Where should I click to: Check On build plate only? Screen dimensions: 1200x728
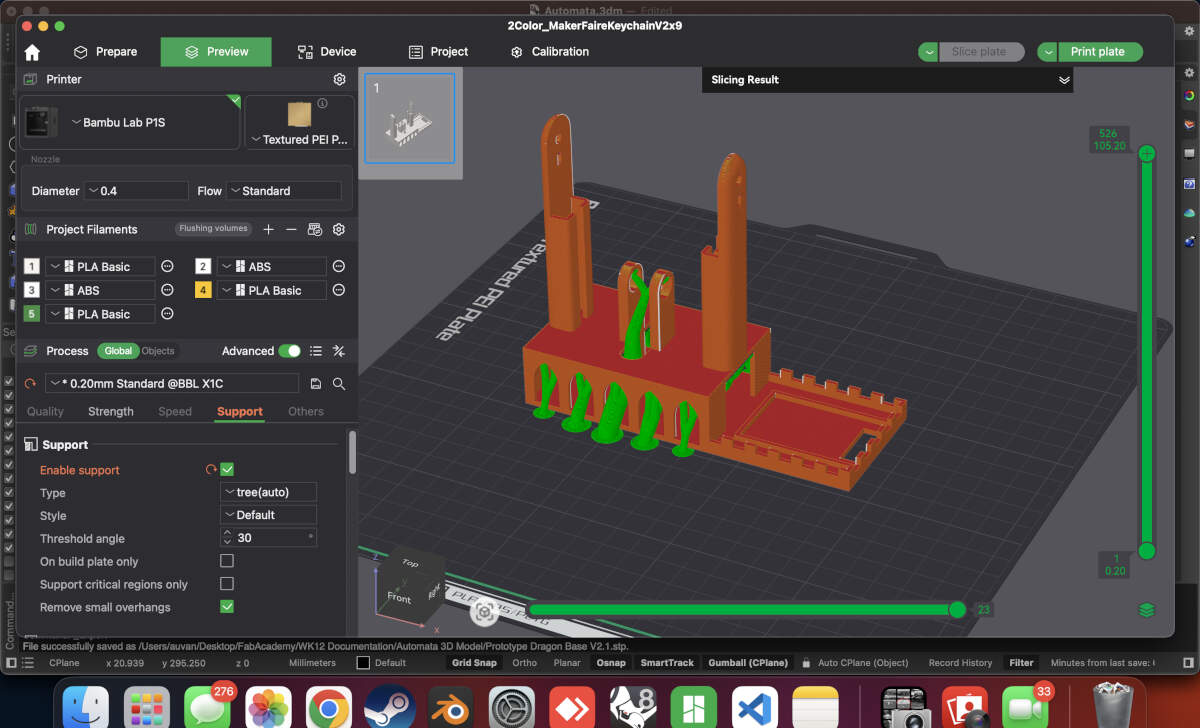pyautogui.click(x=227, y=561)
